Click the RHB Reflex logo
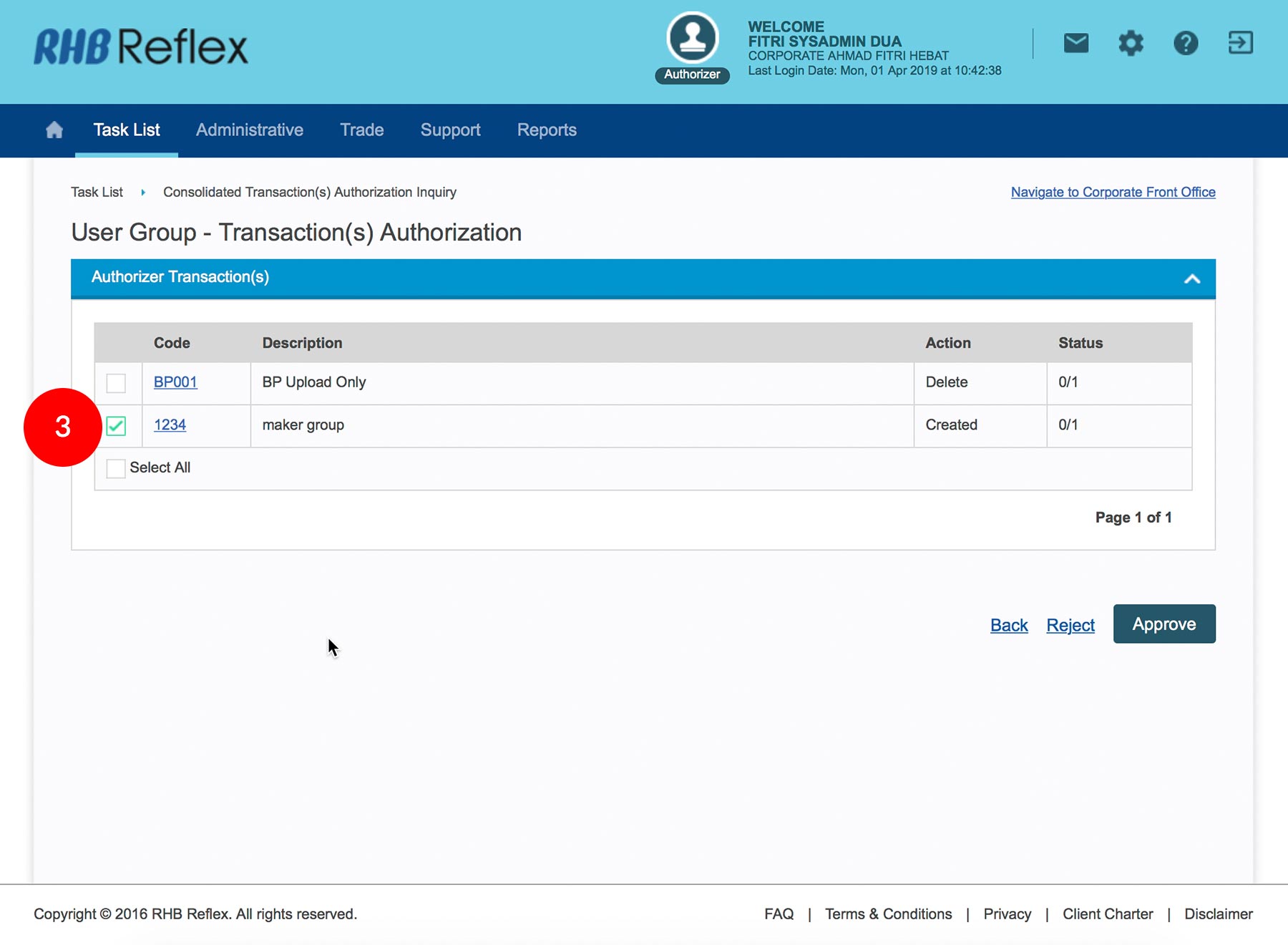 (x=141, y=47)
